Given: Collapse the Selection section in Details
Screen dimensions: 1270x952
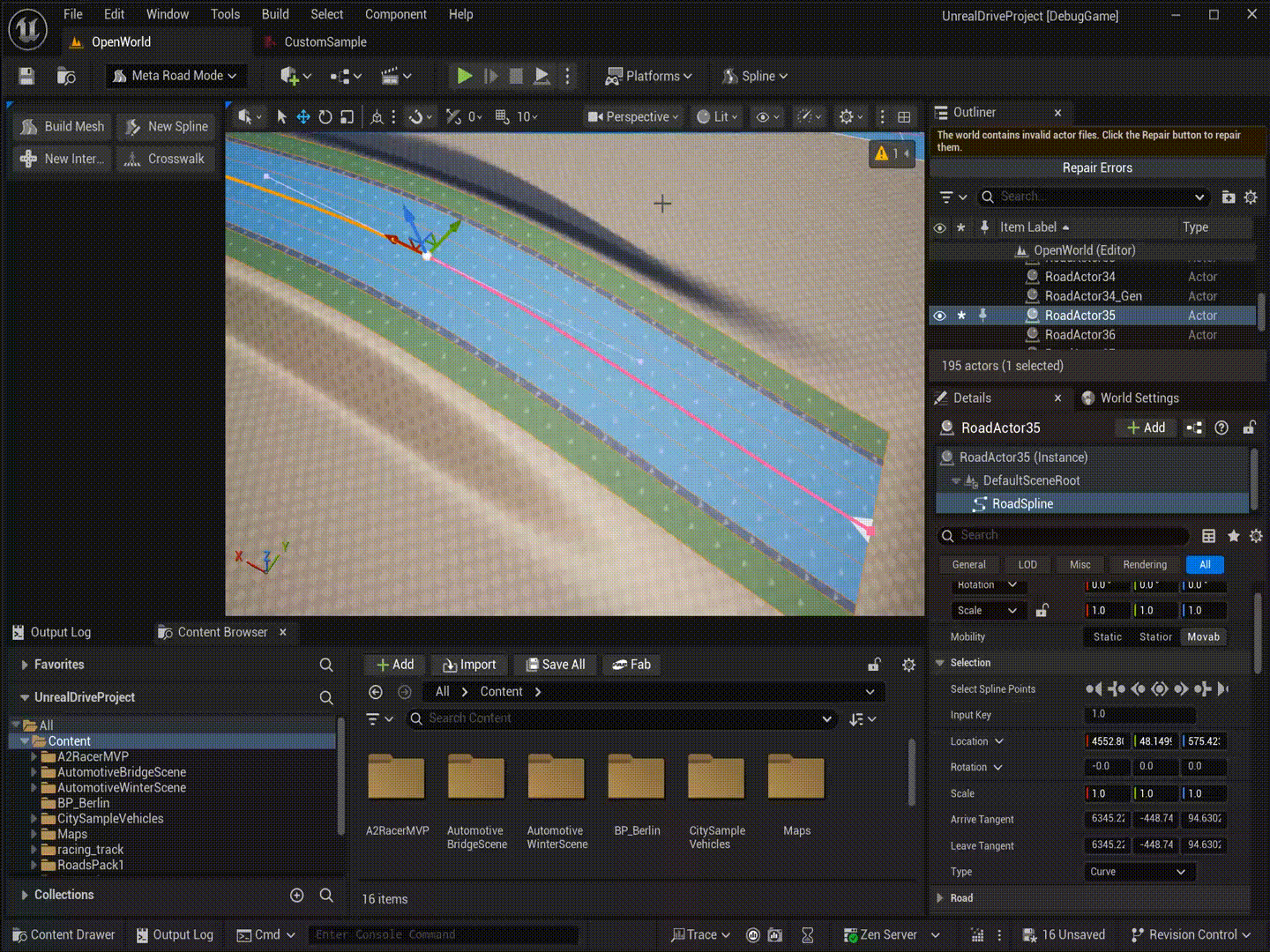Looking at the screenshot, I should (940, 664).
